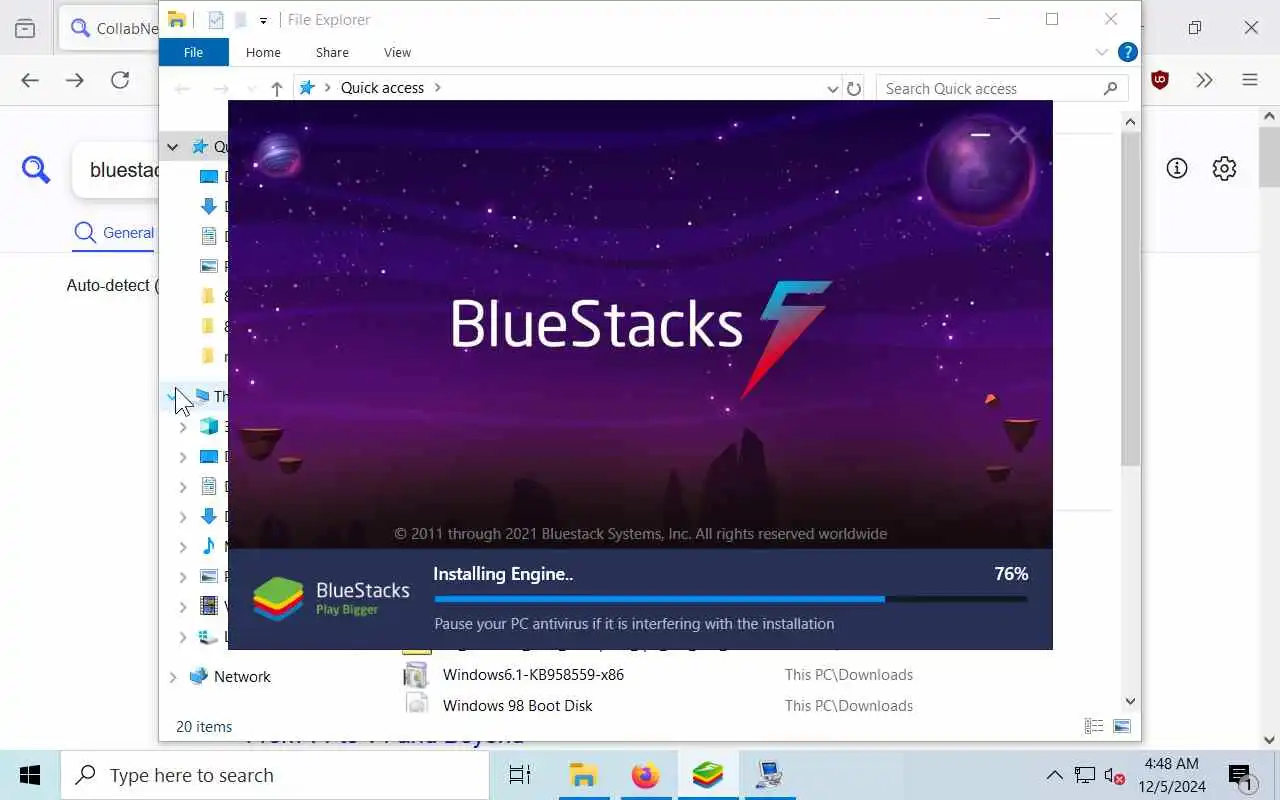Viewport: 1280px width, 800px height.
Task: Switch to Firefox on the taskbar
Action: [x=645, y=775]
